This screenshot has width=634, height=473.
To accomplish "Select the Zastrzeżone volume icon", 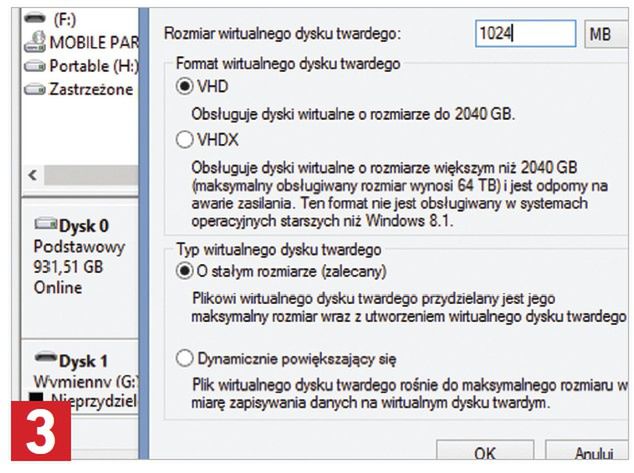I will click(x=34, y=89).
